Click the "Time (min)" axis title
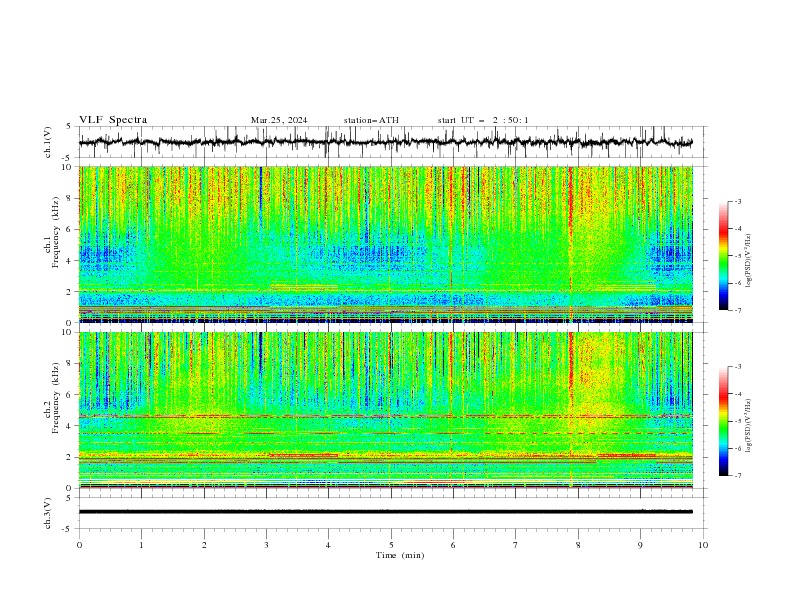The width and height of the screenshot is (792, 612). (x=400, y=555)
